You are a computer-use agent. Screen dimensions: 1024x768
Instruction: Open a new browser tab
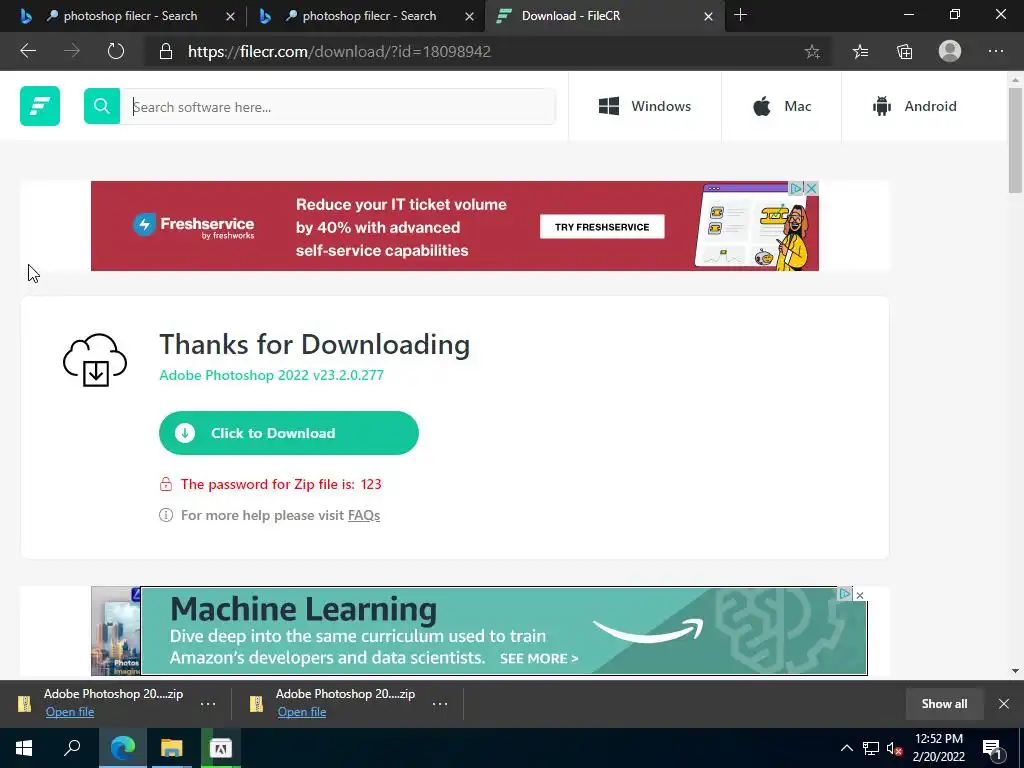coord(740,15)
